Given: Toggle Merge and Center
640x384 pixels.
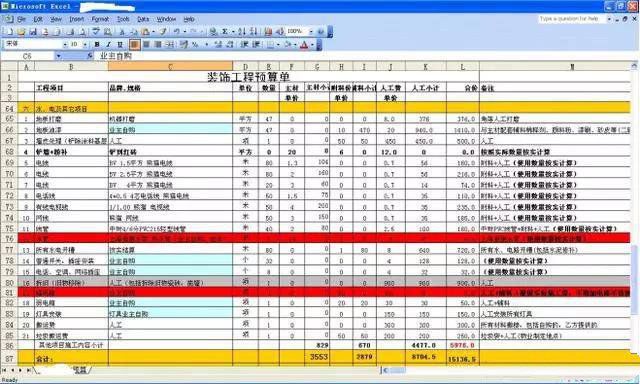Looking at the screenshot, I should tap(169, 44).
